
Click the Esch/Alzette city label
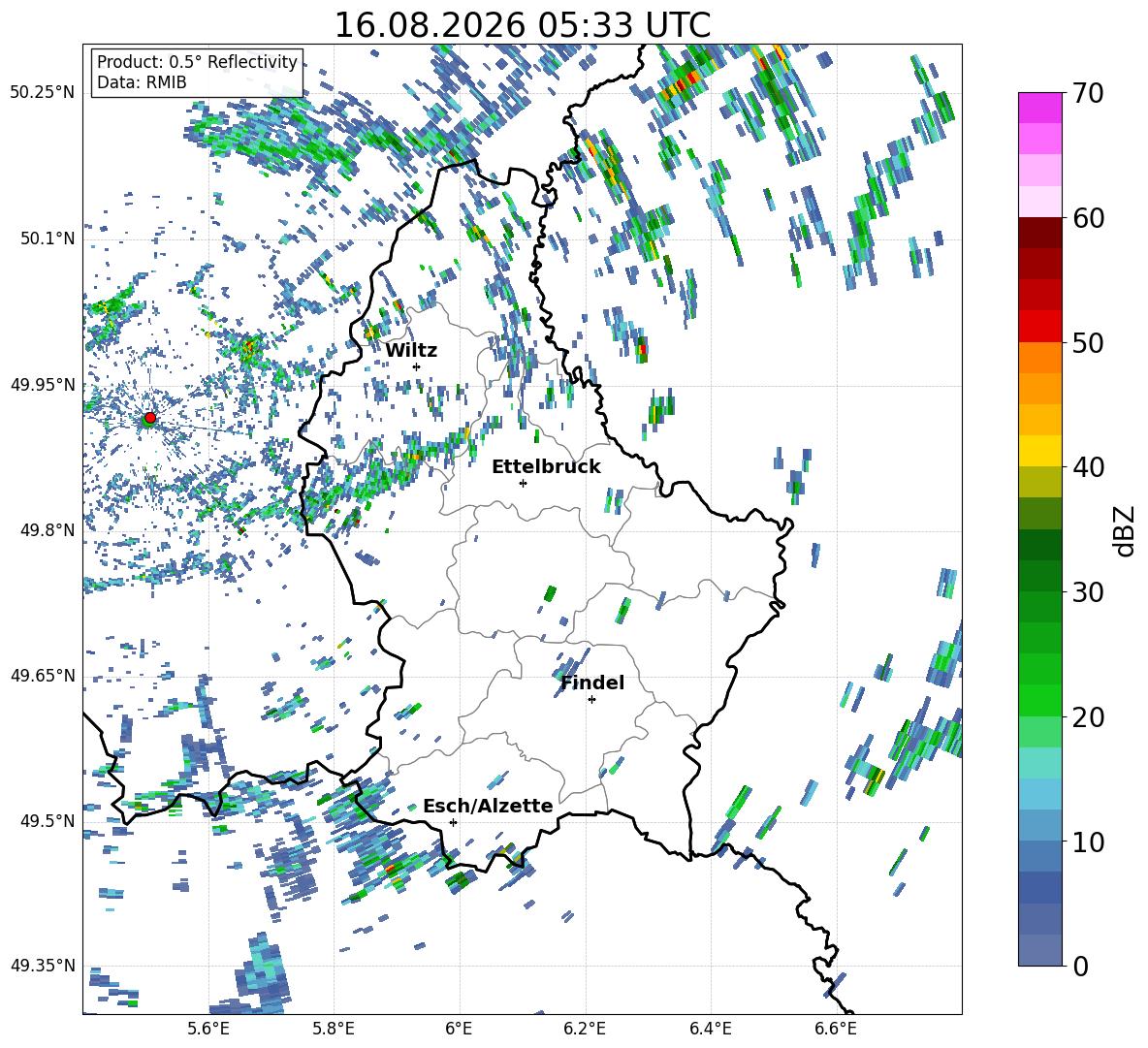click(488, 807)
